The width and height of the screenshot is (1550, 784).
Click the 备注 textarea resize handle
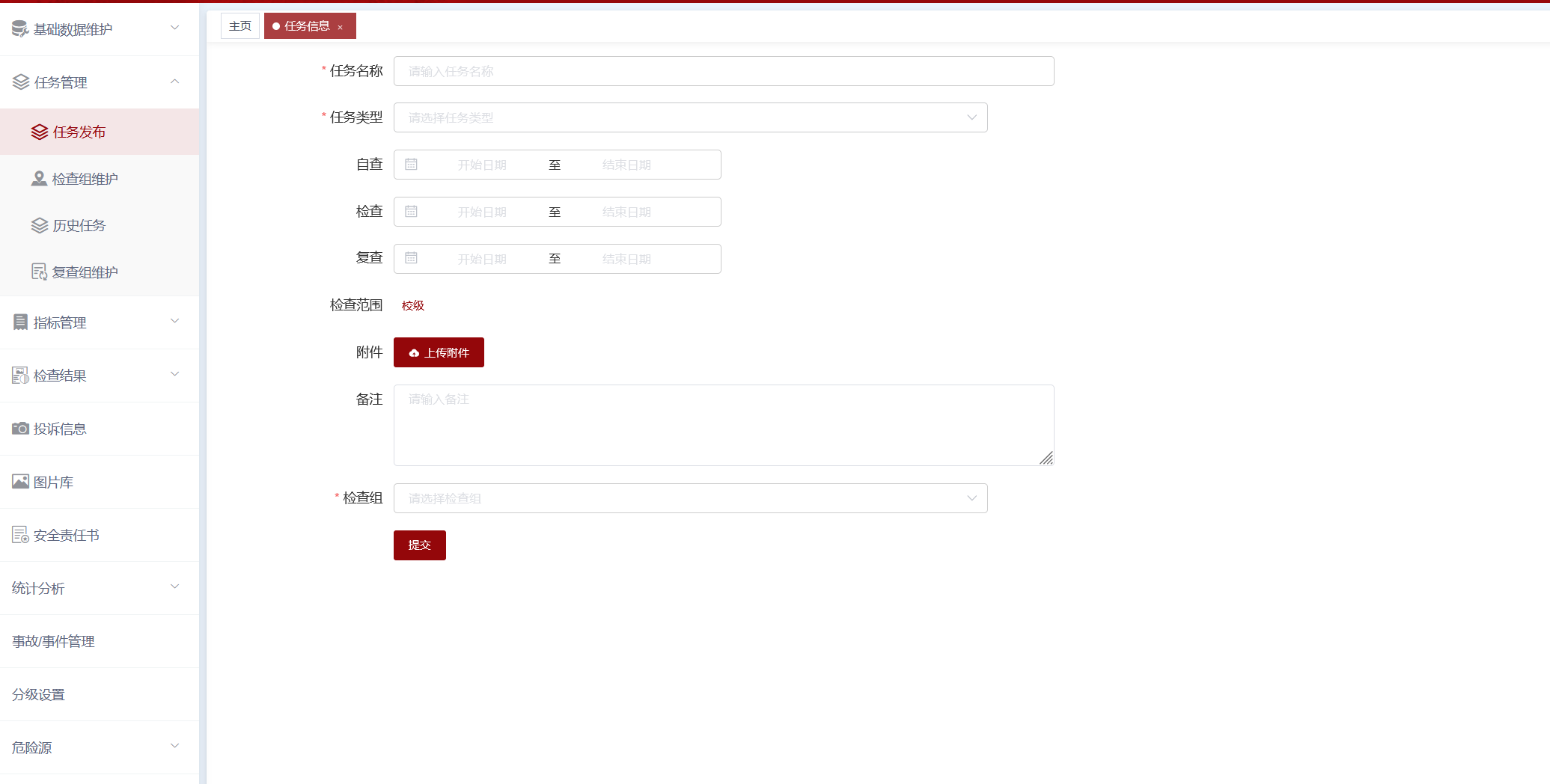1046,458
